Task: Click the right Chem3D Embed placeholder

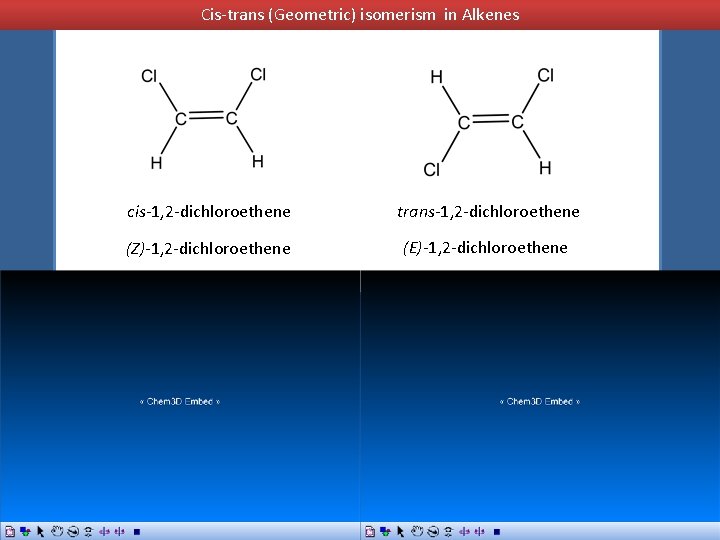Action: [540, 401]
